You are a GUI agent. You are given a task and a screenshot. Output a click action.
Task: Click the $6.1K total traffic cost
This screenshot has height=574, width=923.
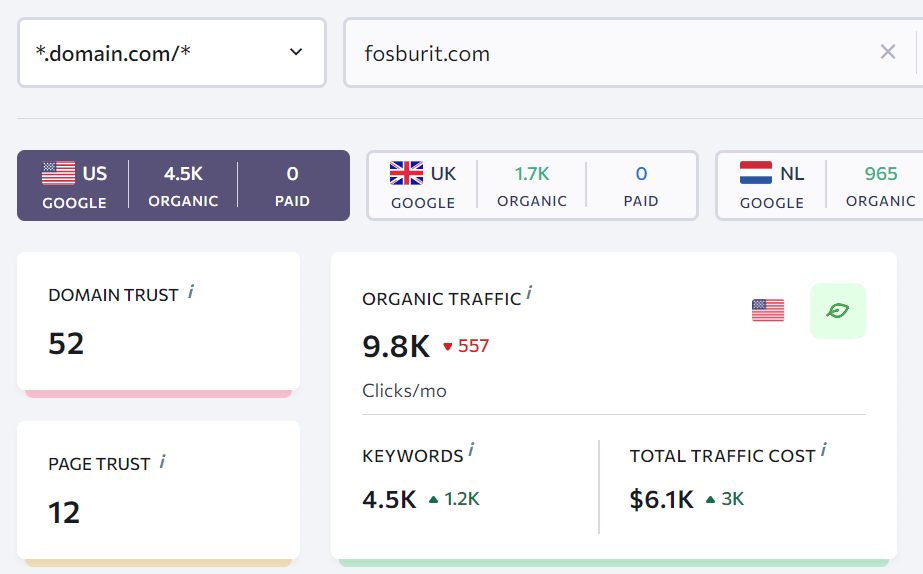click(x=662, y=499)
